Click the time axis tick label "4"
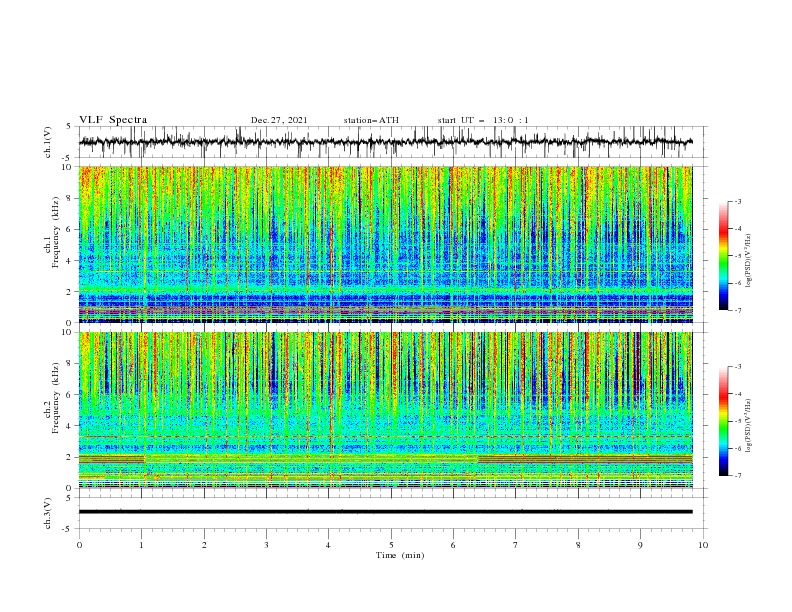 click(329, 545)
